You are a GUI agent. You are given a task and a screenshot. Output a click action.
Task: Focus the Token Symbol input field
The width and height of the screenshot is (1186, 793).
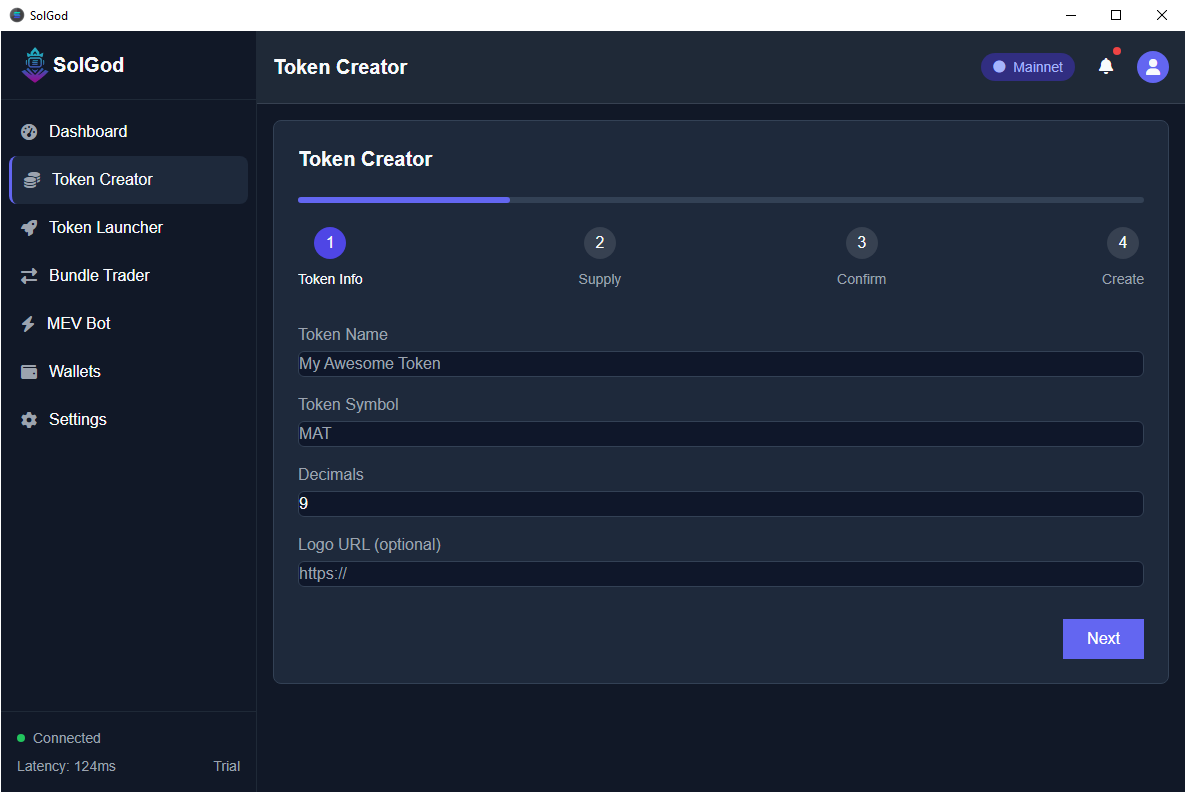point(720,433)
